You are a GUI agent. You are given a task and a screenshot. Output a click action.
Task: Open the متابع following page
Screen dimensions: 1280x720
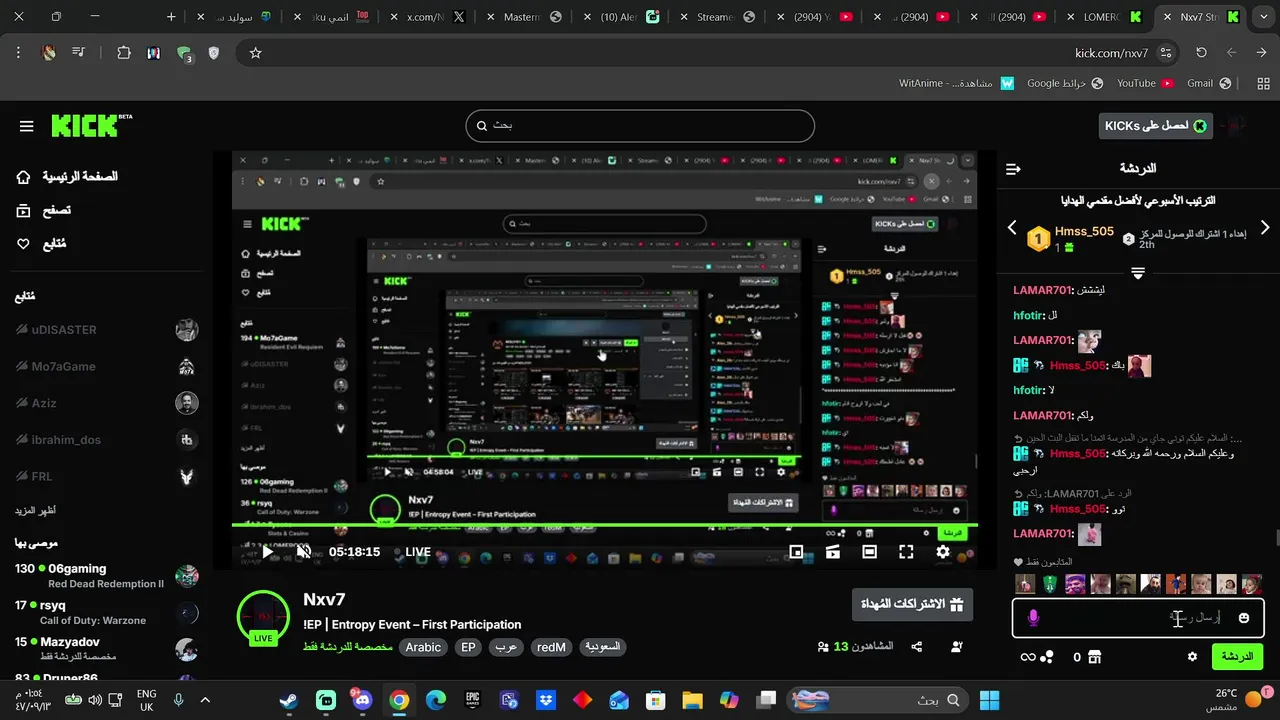(x=41, y=244)
